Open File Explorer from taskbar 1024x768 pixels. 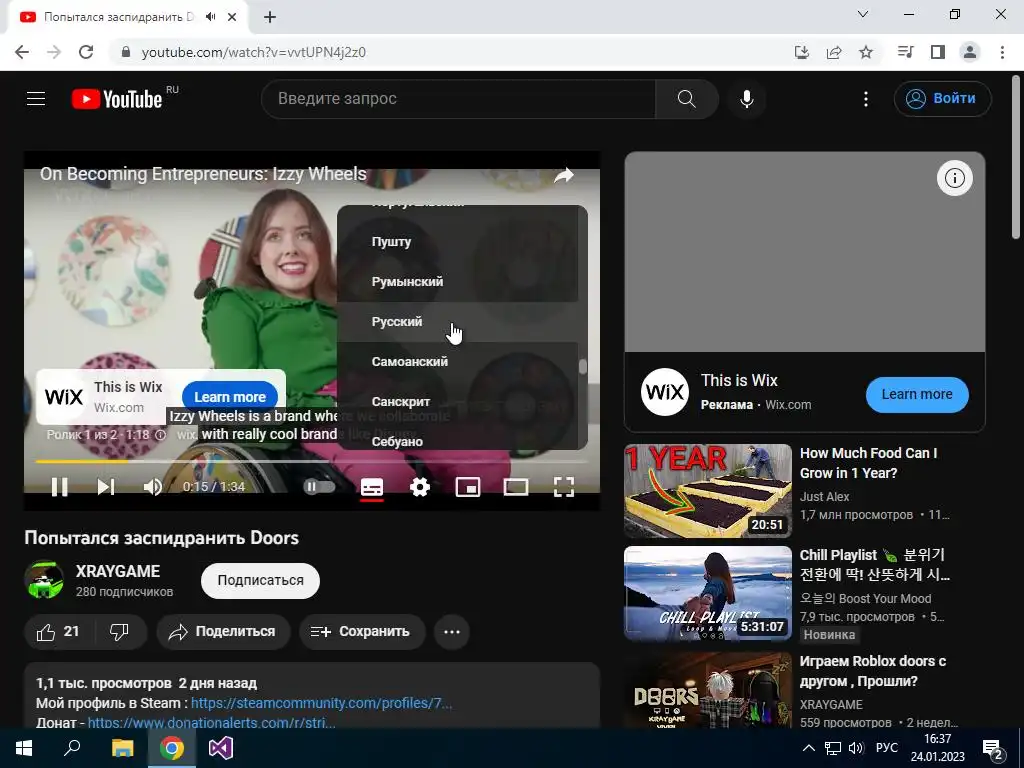click(x=122, y=748)
